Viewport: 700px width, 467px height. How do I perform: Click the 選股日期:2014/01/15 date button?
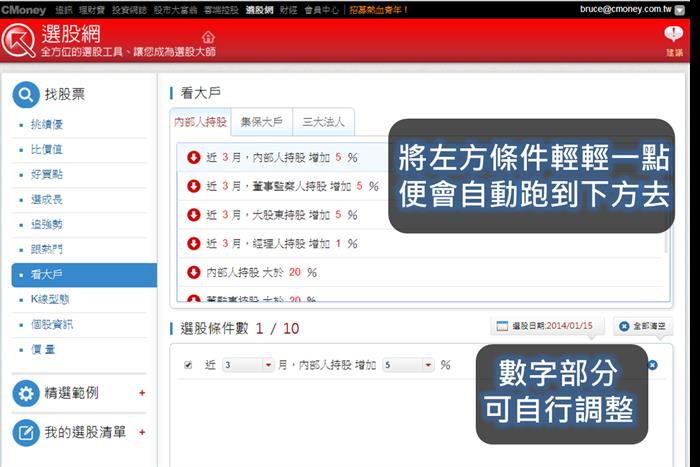click(x=547, y=326)
